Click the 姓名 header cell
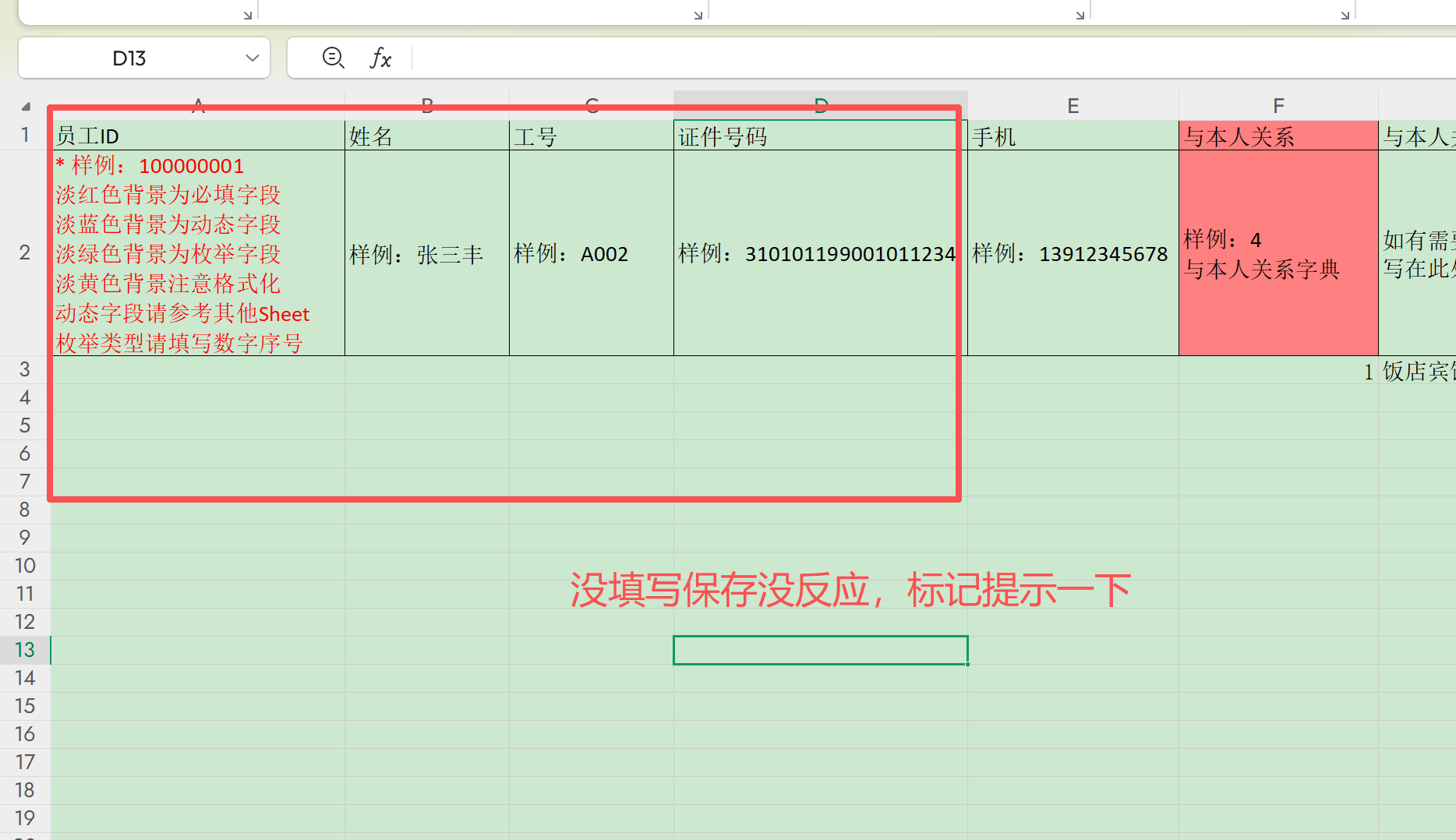 coord(426,136)
